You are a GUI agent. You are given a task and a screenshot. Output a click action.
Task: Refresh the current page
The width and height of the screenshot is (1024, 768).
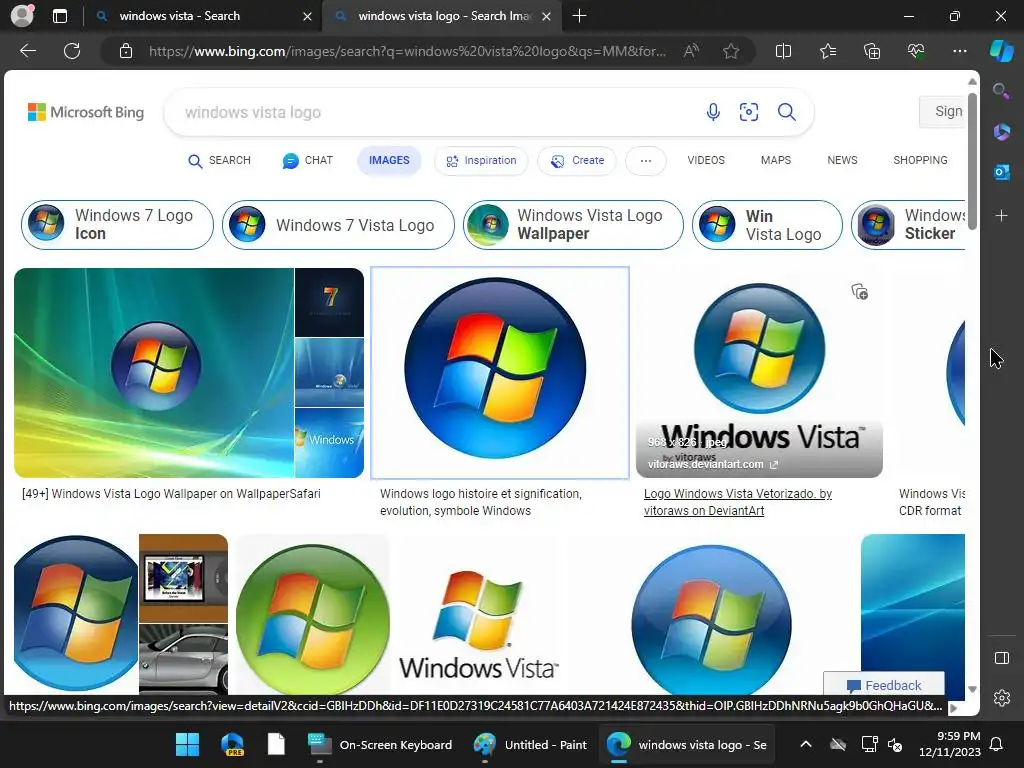coord(72,51)
